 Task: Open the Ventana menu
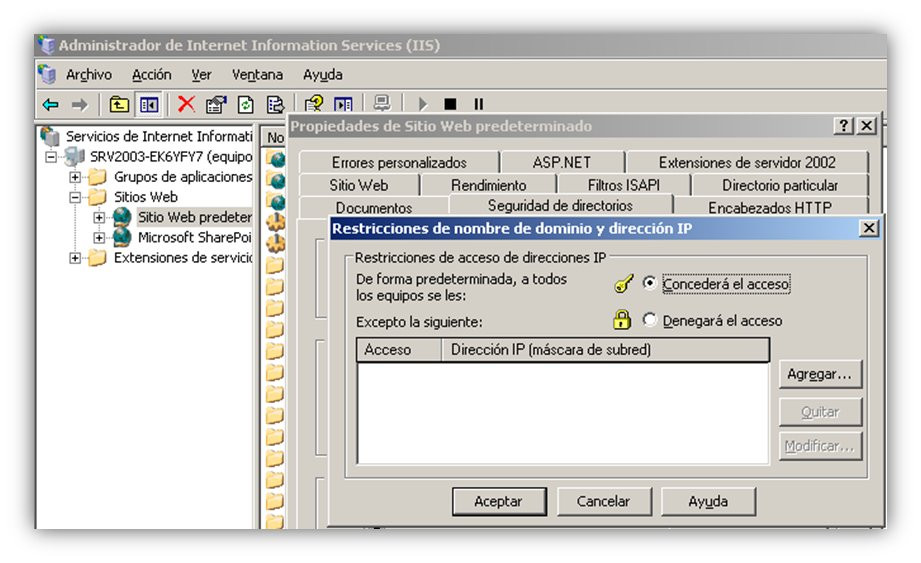(x=257, y=75)
